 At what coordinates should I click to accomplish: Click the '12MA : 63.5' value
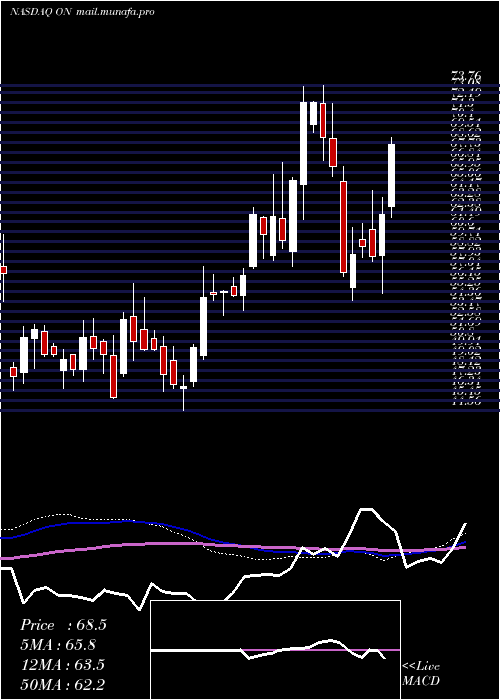pos(62,665)
